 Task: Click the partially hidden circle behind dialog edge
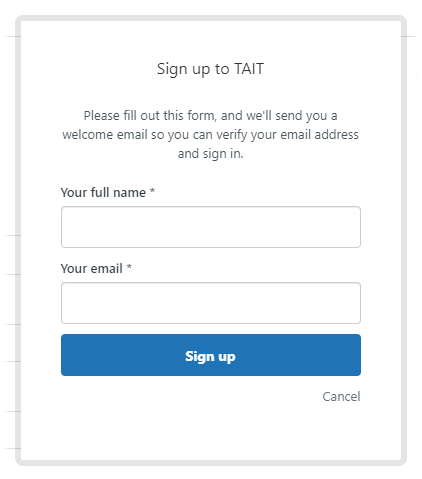(x=419, y=77)
